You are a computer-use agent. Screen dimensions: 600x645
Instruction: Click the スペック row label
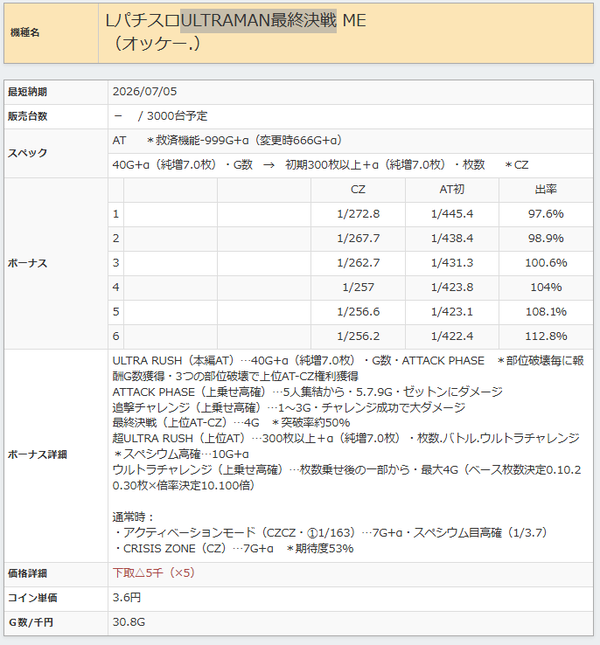28,153
